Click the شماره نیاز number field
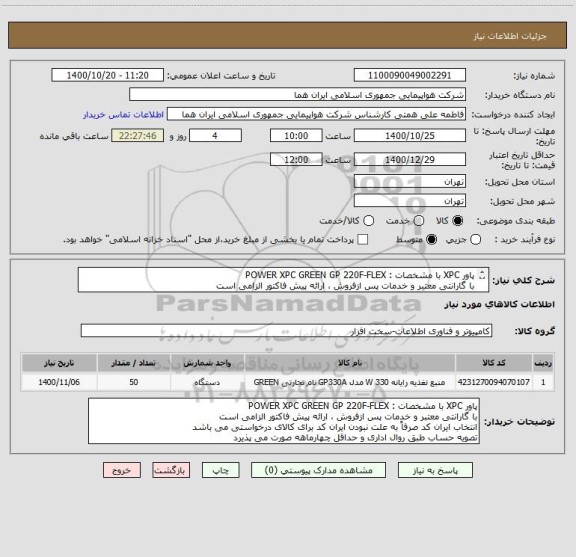Image resolution: width=576 pixels, height=557 pixels. click(x=410, y=75)
